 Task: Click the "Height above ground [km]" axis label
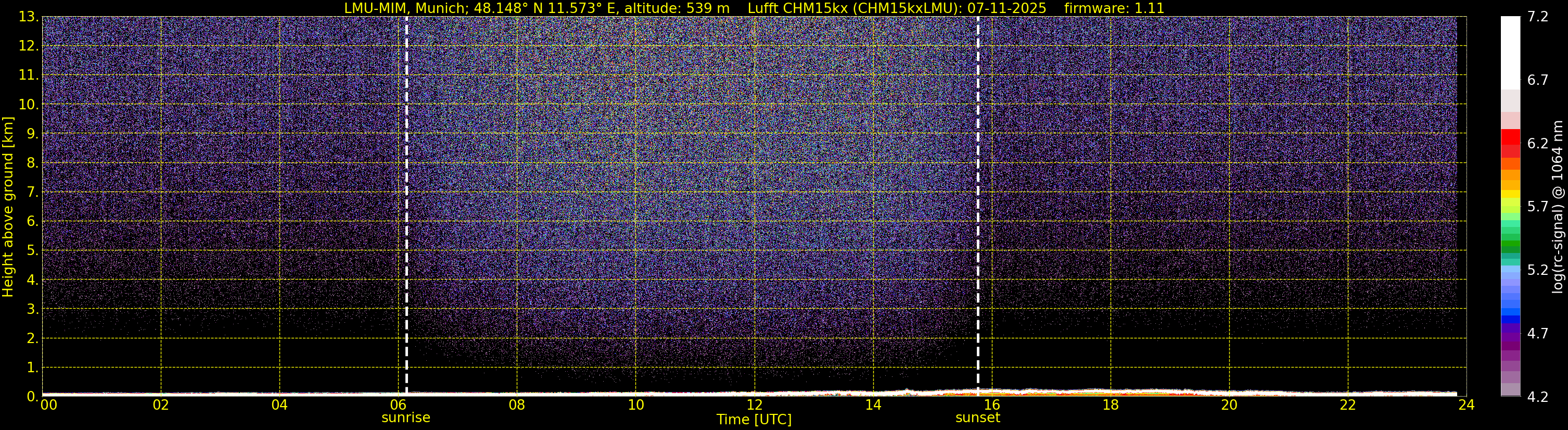(8, 207)
